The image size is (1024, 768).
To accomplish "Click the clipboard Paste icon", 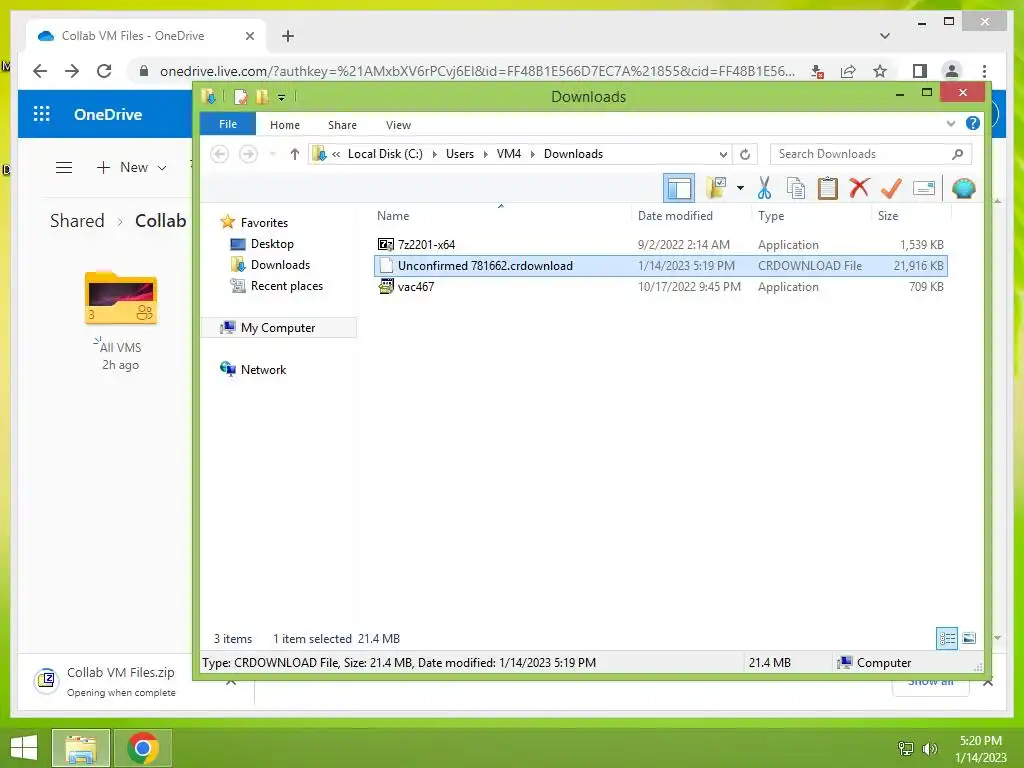I will pos(827,188).
